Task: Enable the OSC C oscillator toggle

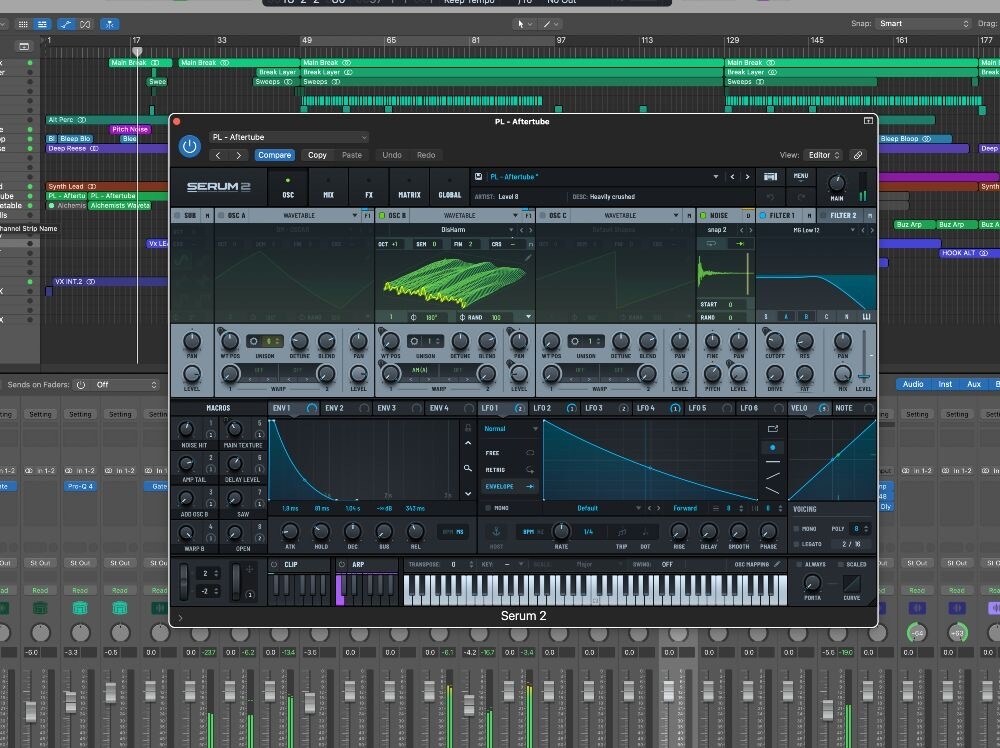Action: [543, 216]
